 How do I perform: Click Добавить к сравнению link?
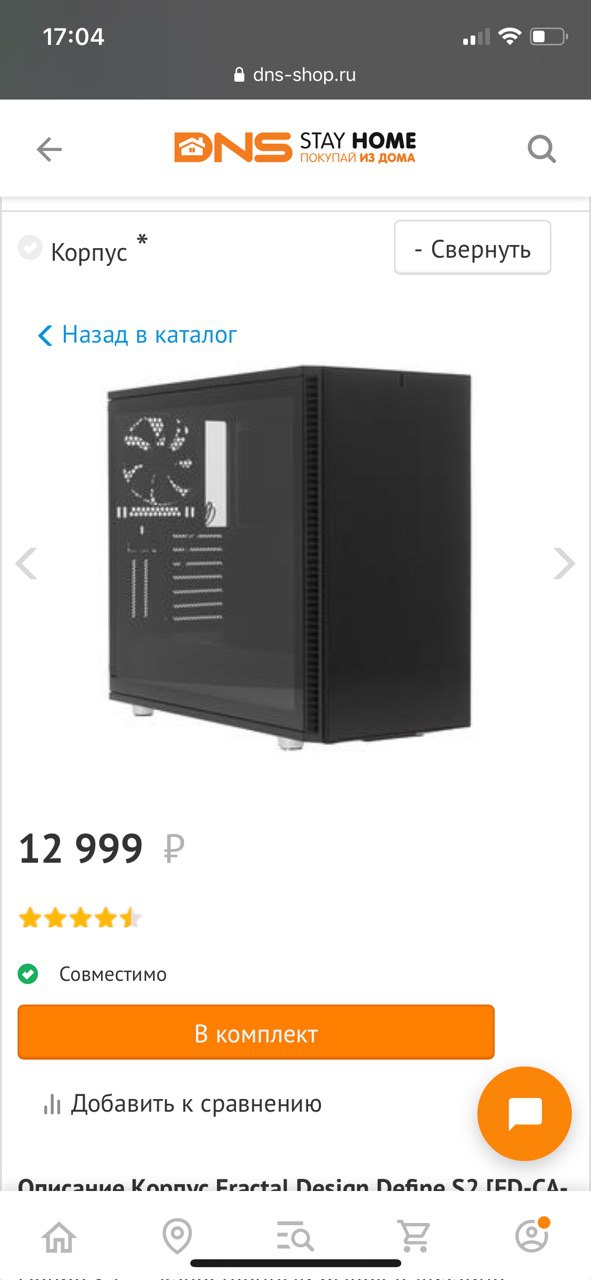tap(196, 1104)
